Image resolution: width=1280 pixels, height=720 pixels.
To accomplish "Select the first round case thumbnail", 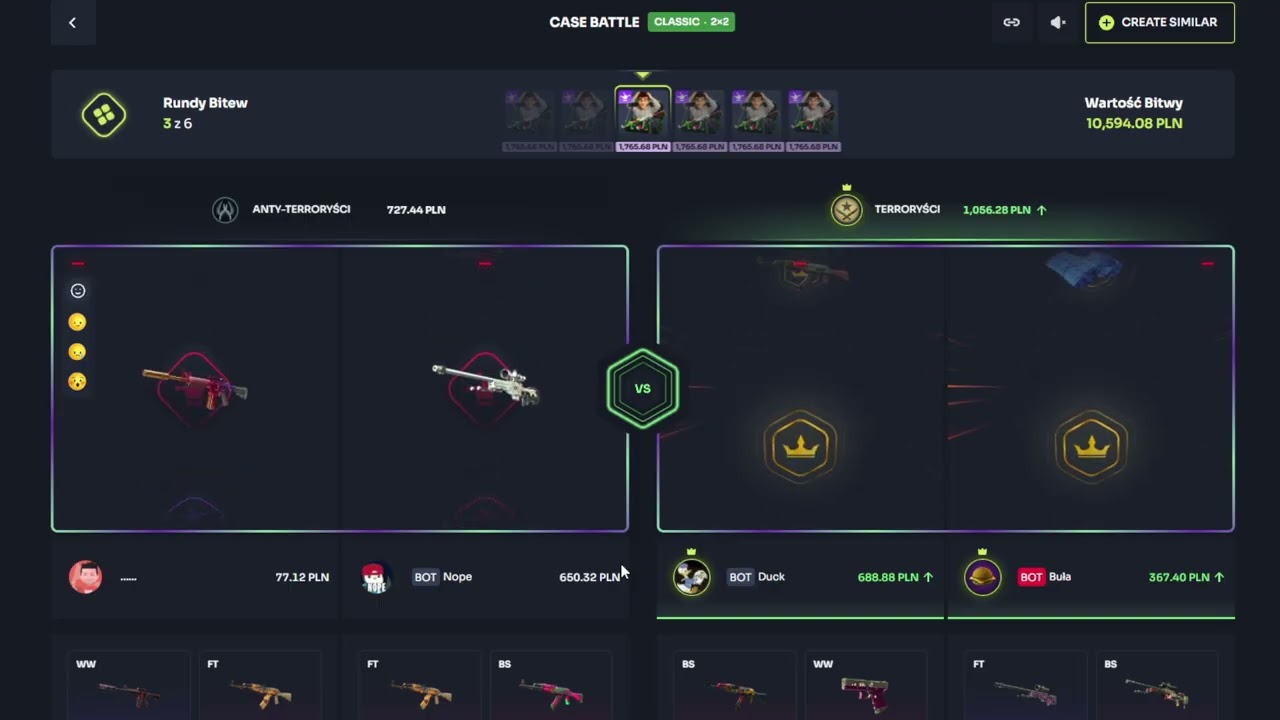I will [x=529, y=120].
